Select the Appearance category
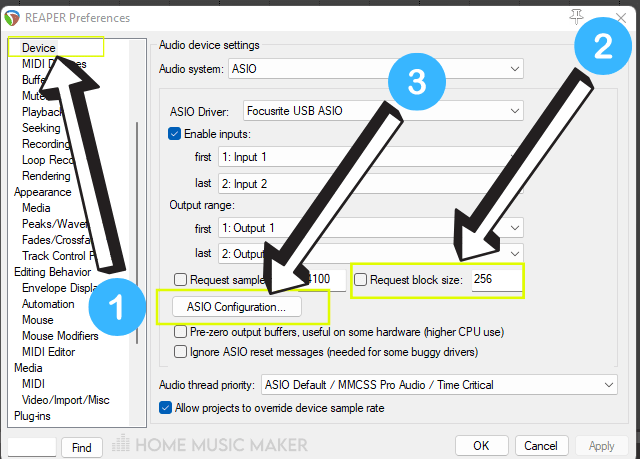640x459 pixels. coord(42,192)
